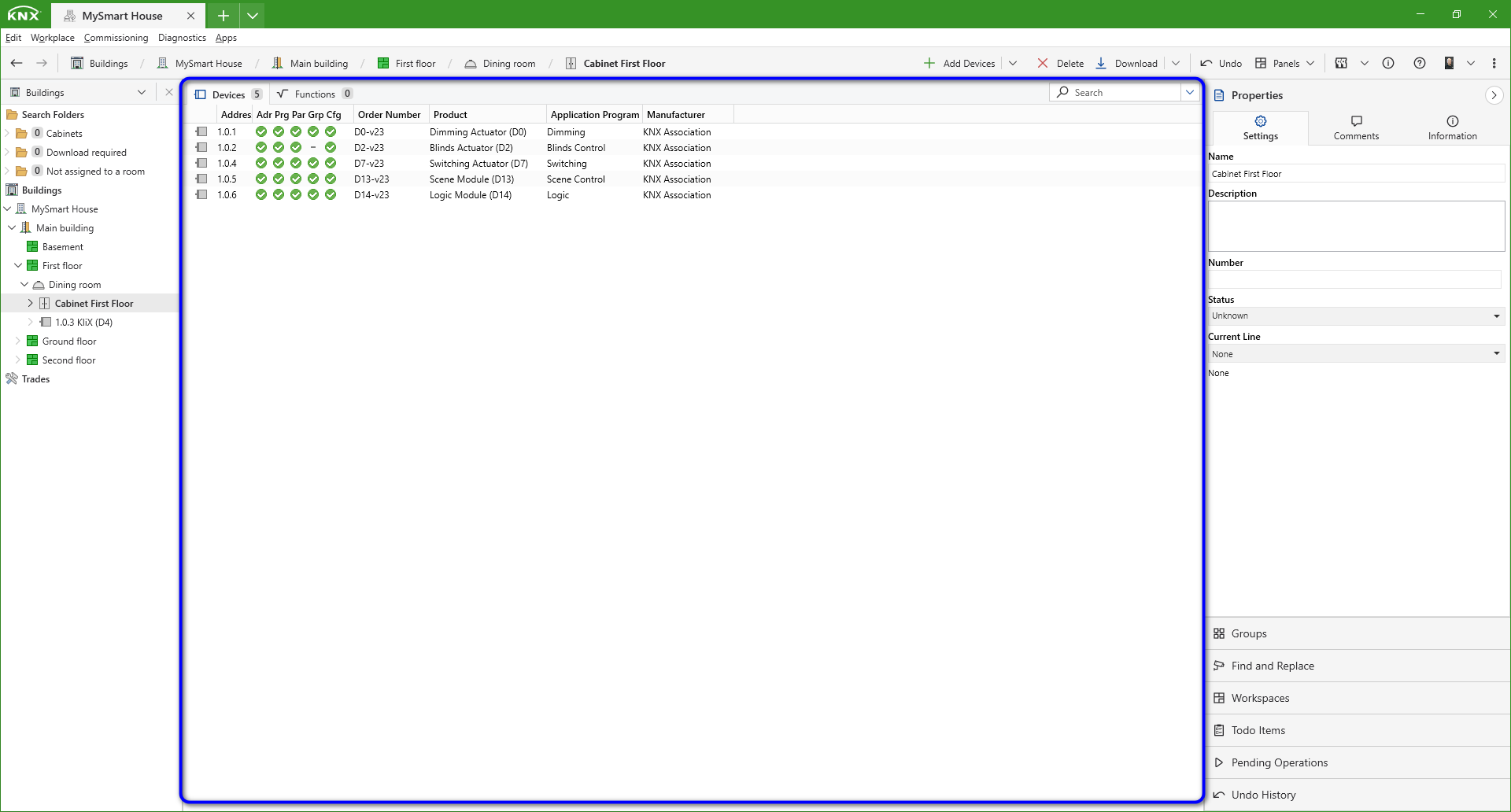Click Scene Module (D13) product cell
Screen dimensions: 1511x812
[471, 179]
